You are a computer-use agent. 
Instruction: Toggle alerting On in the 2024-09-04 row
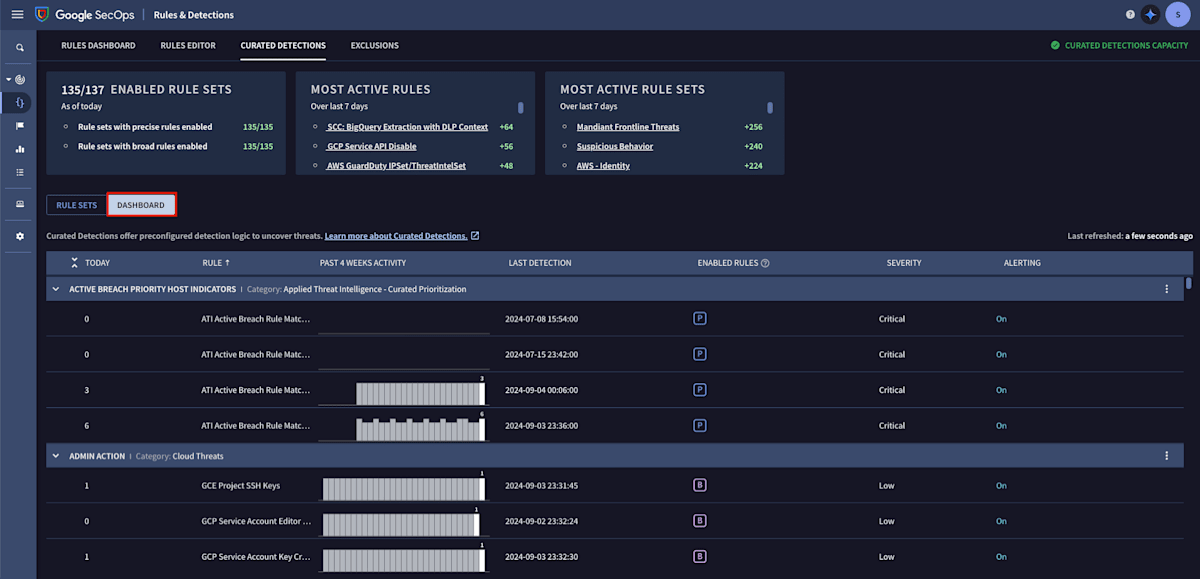(1001, 390)
